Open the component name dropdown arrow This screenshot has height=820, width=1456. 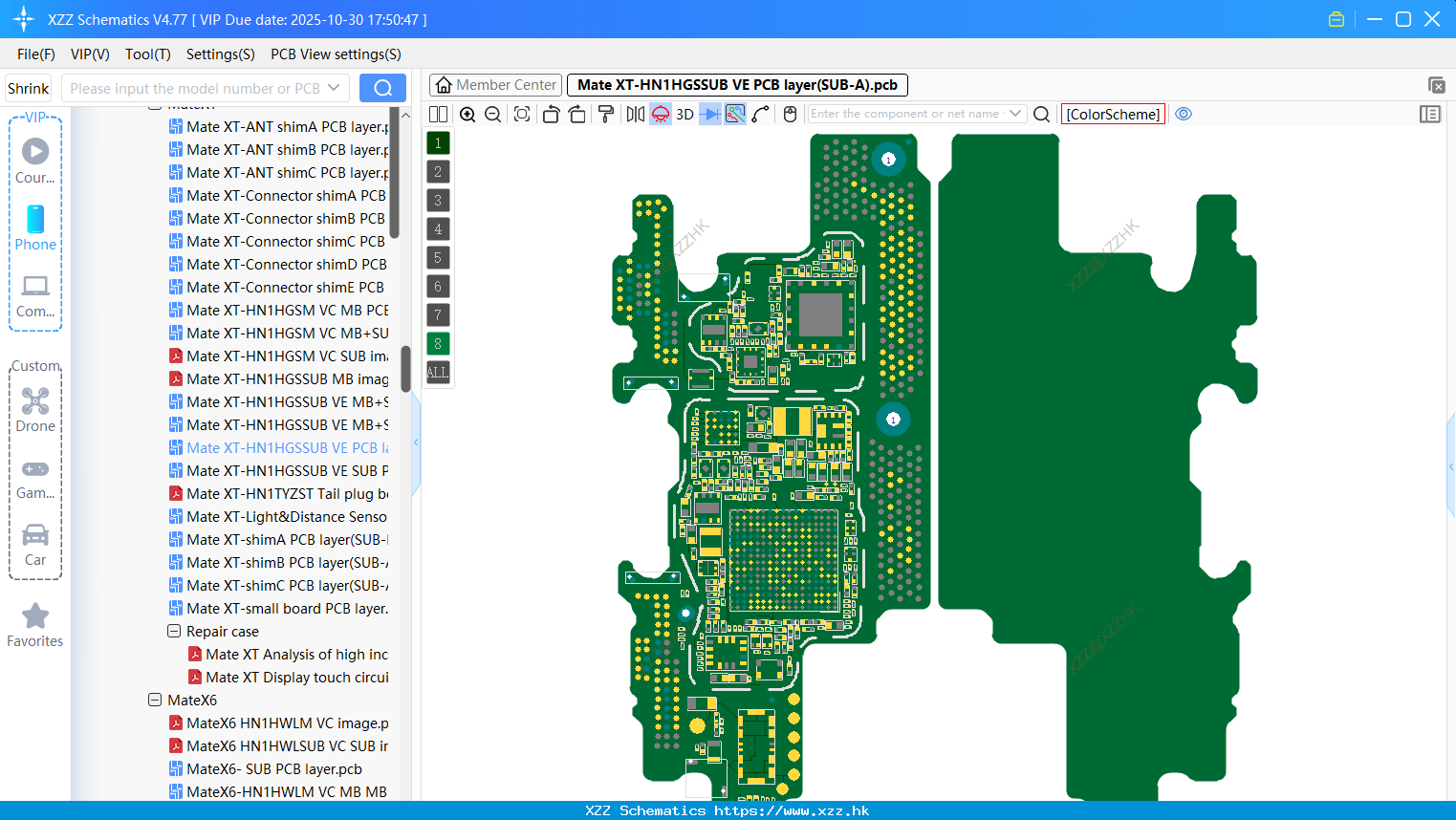coord(1015,114)
